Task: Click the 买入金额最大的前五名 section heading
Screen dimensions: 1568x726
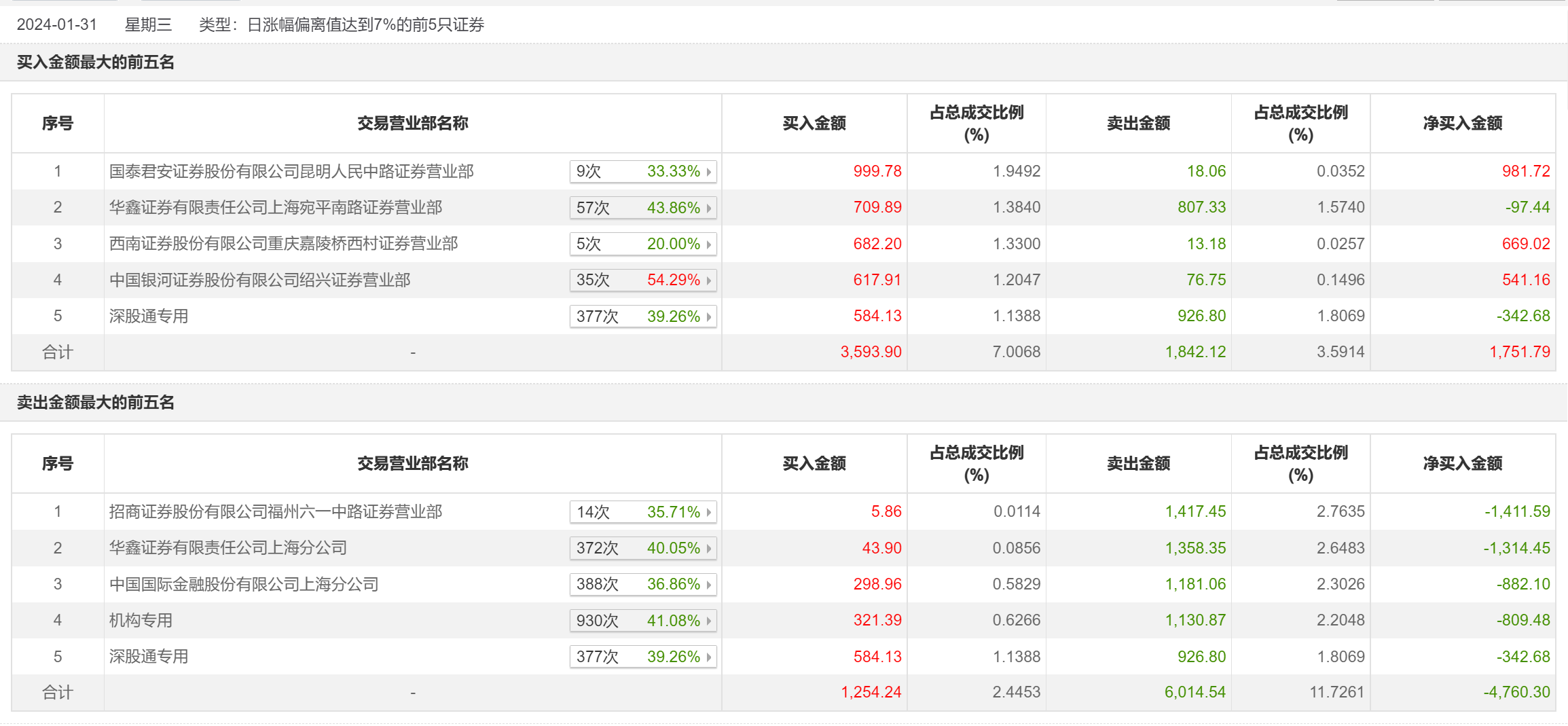Action: tap(96, 62)
